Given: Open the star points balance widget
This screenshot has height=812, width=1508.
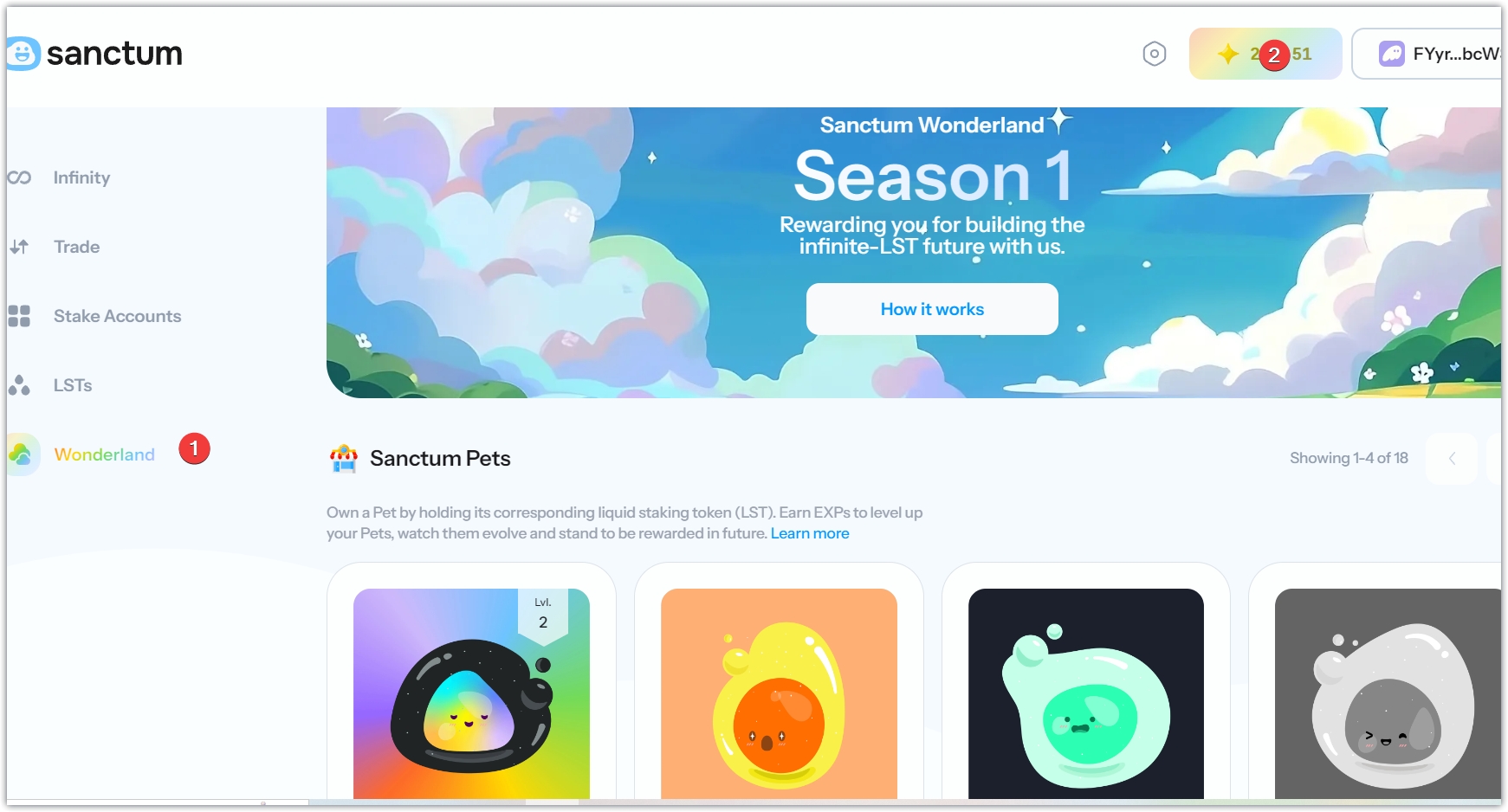Looking at the screenshot, I should click(x=1265, y=54).
